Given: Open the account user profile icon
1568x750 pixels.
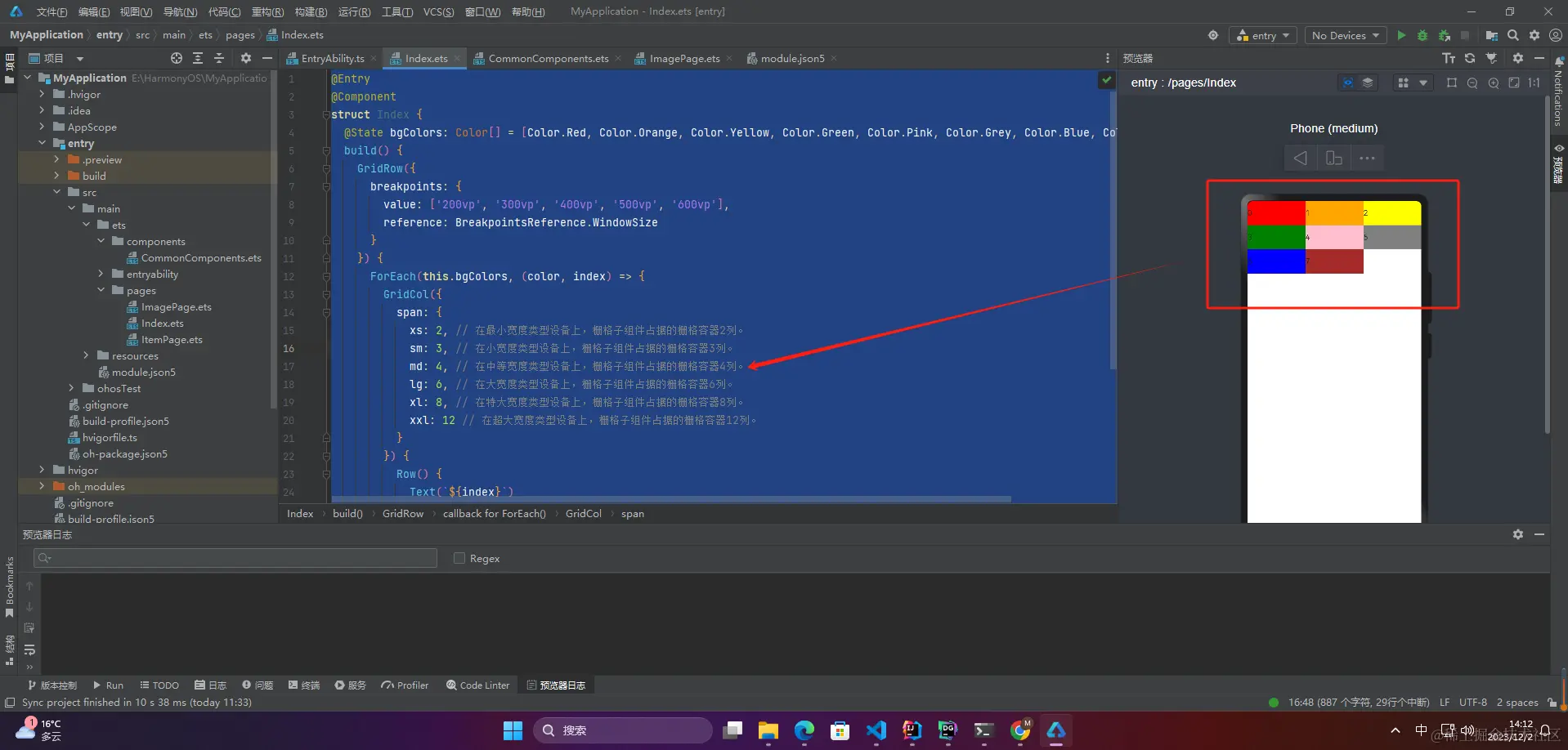Looking at the screenshot, I should [1556, 35].
